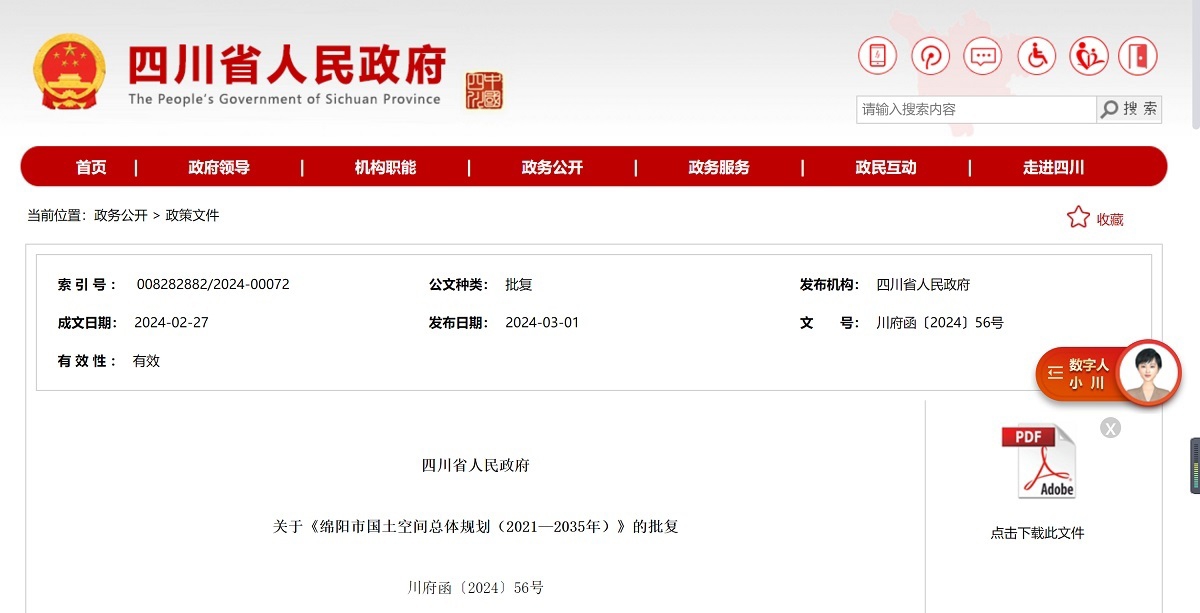Click the door login icon
1200x613 pixels.
pos(1137,56)
